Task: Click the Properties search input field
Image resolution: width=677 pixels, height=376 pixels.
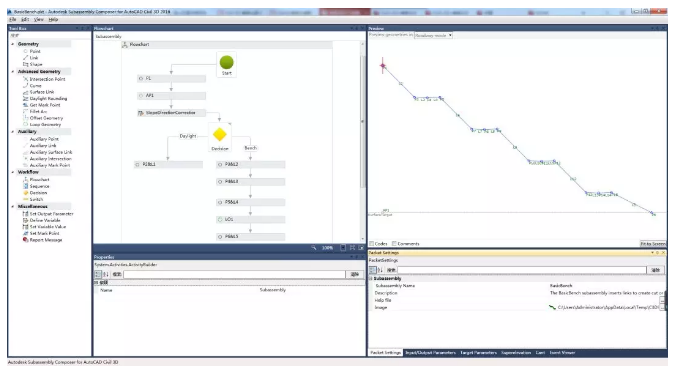Action: click(234, 274)
